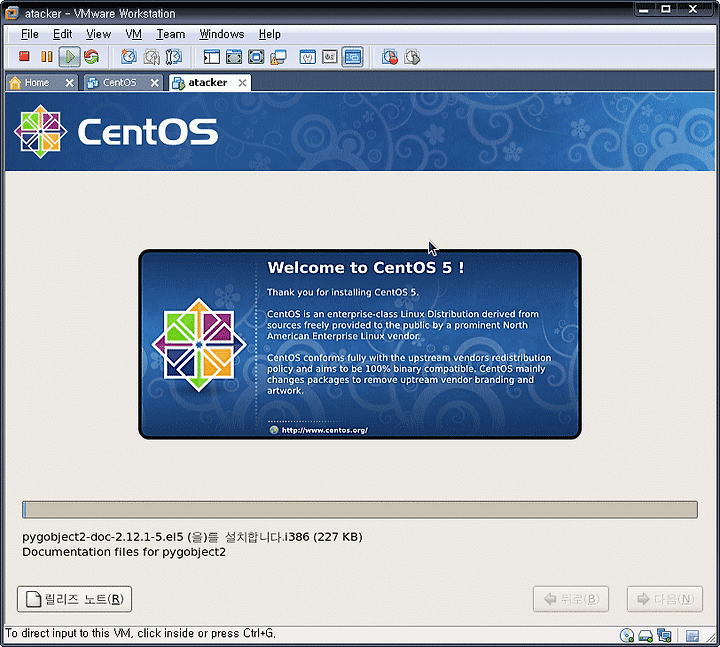Open the Team menu
This screenshot has width=720, height=647.
tap(170, 34)
